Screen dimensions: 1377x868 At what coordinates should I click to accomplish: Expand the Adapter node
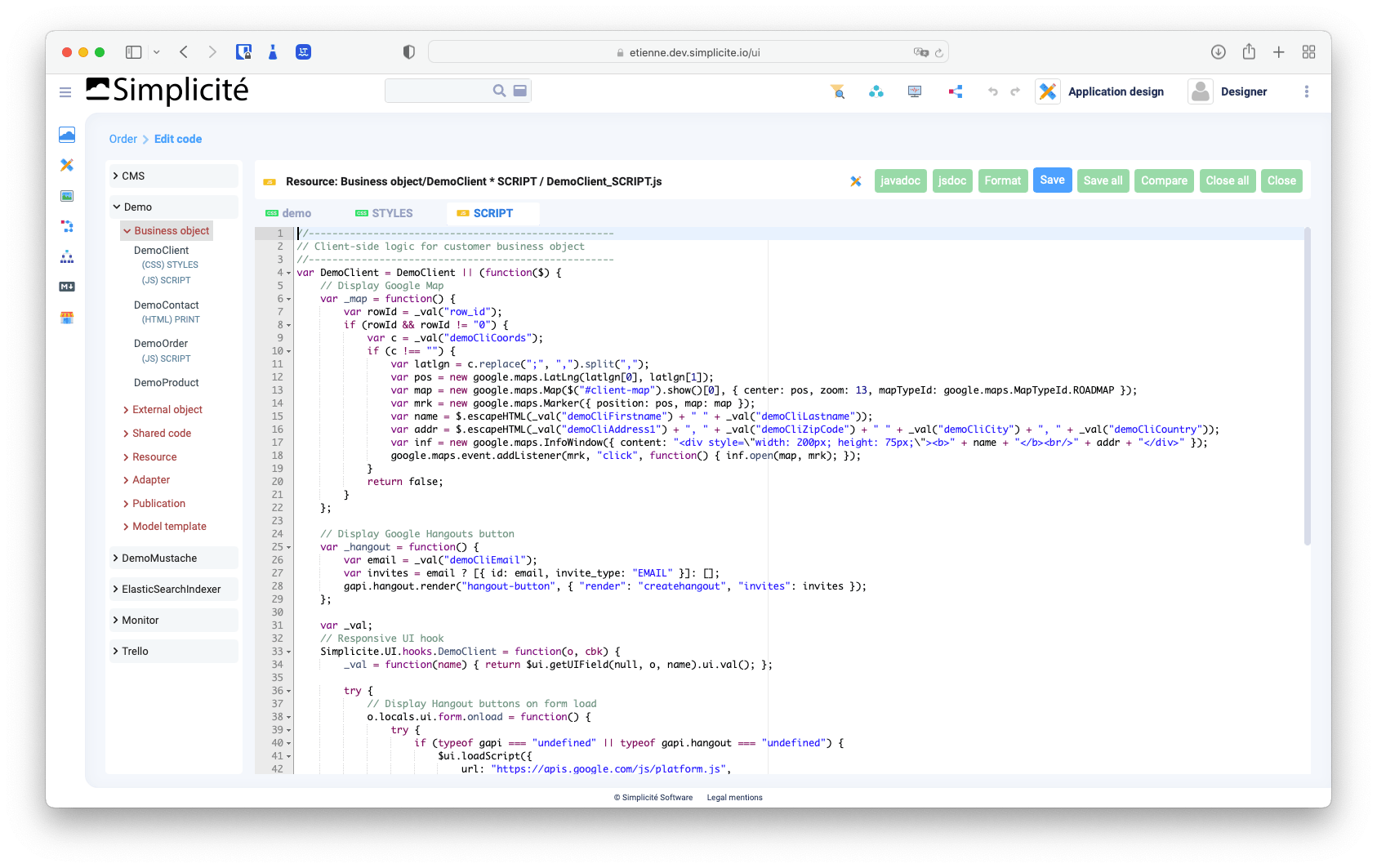(146, 480)
